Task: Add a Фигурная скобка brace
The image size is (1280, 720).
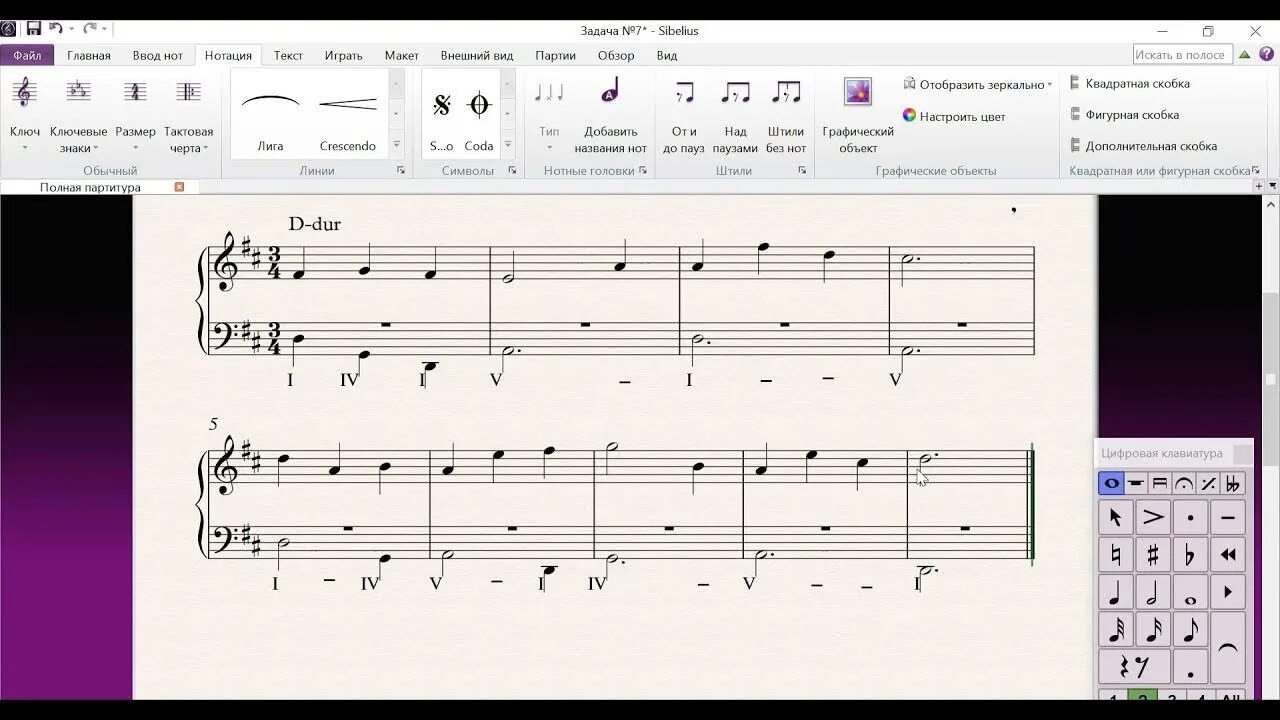Action: pos(1124,115)
